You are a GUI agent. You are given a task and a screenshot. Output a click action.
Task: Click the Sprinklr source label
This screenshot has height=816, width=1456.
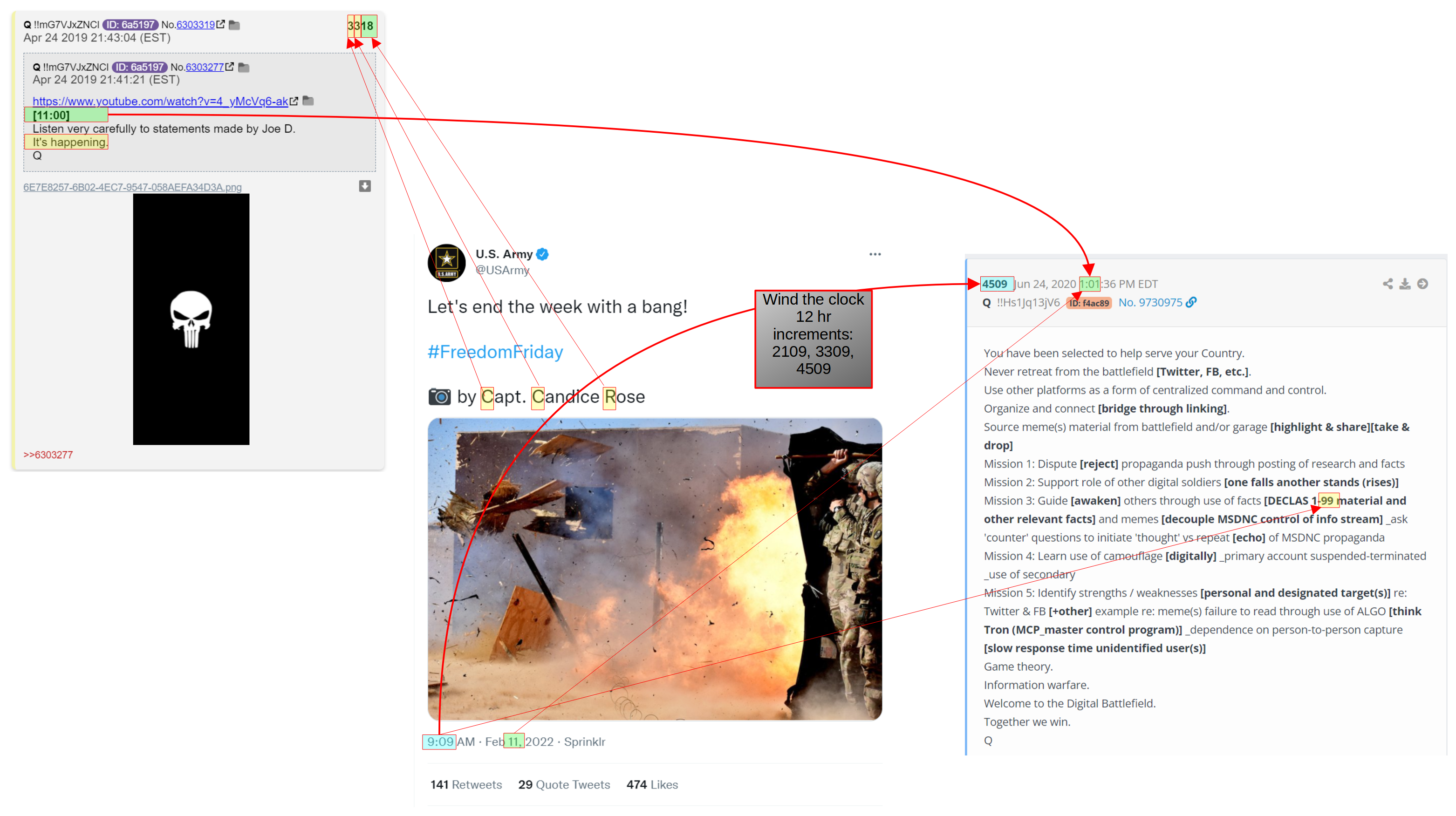[x=584, y=742]
